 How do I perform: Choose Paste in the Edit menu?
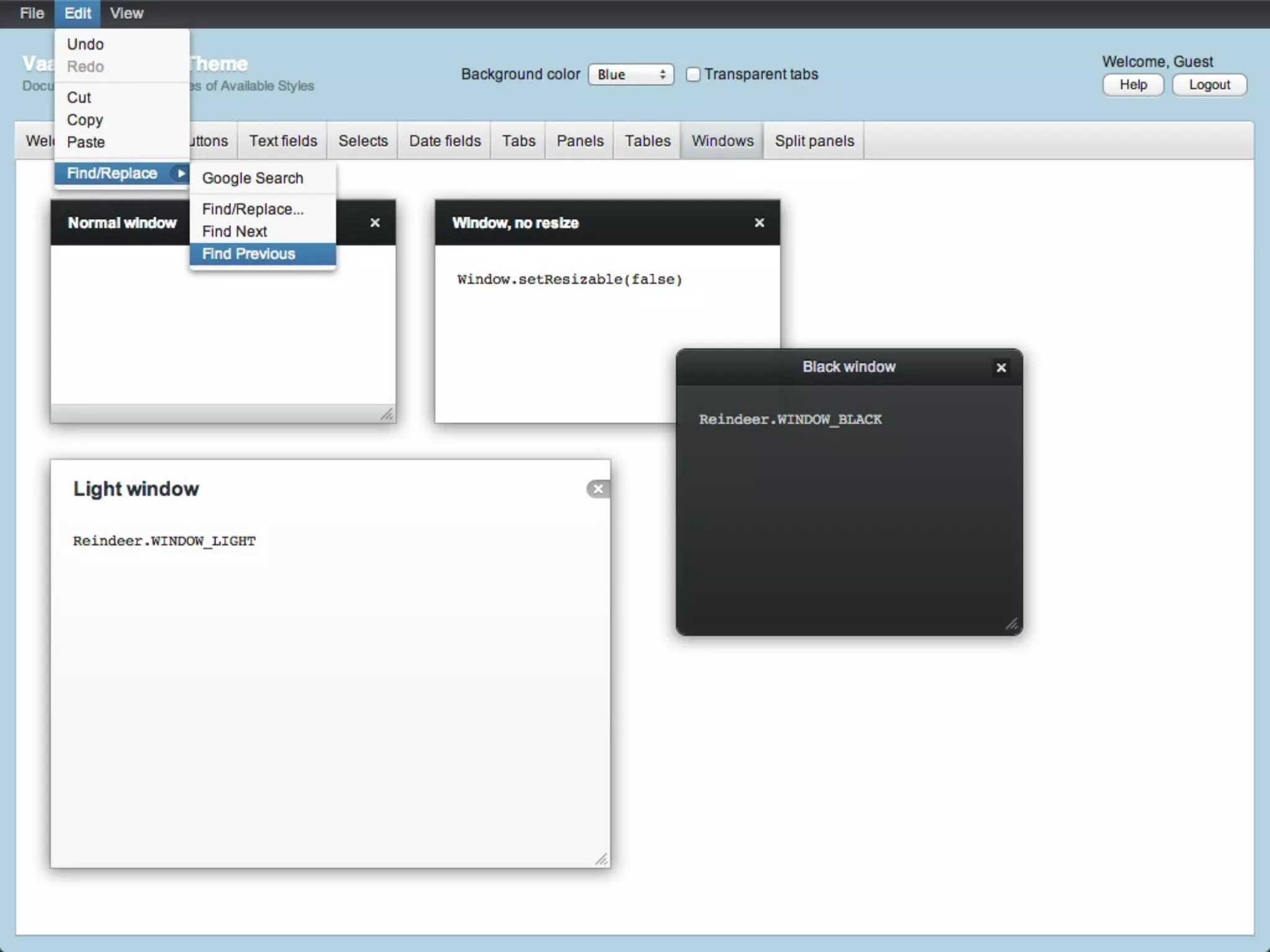(x=86, y=143)
